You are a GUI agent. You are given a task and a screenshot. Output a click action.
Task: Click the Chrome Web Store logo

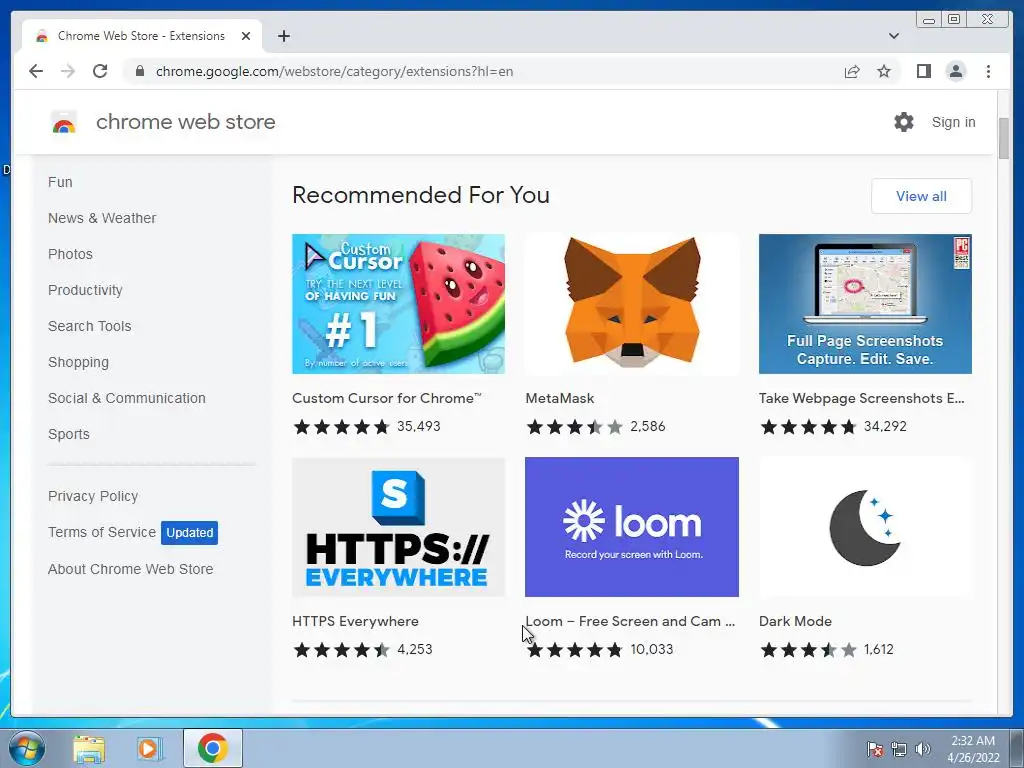[x=64, y=122]
